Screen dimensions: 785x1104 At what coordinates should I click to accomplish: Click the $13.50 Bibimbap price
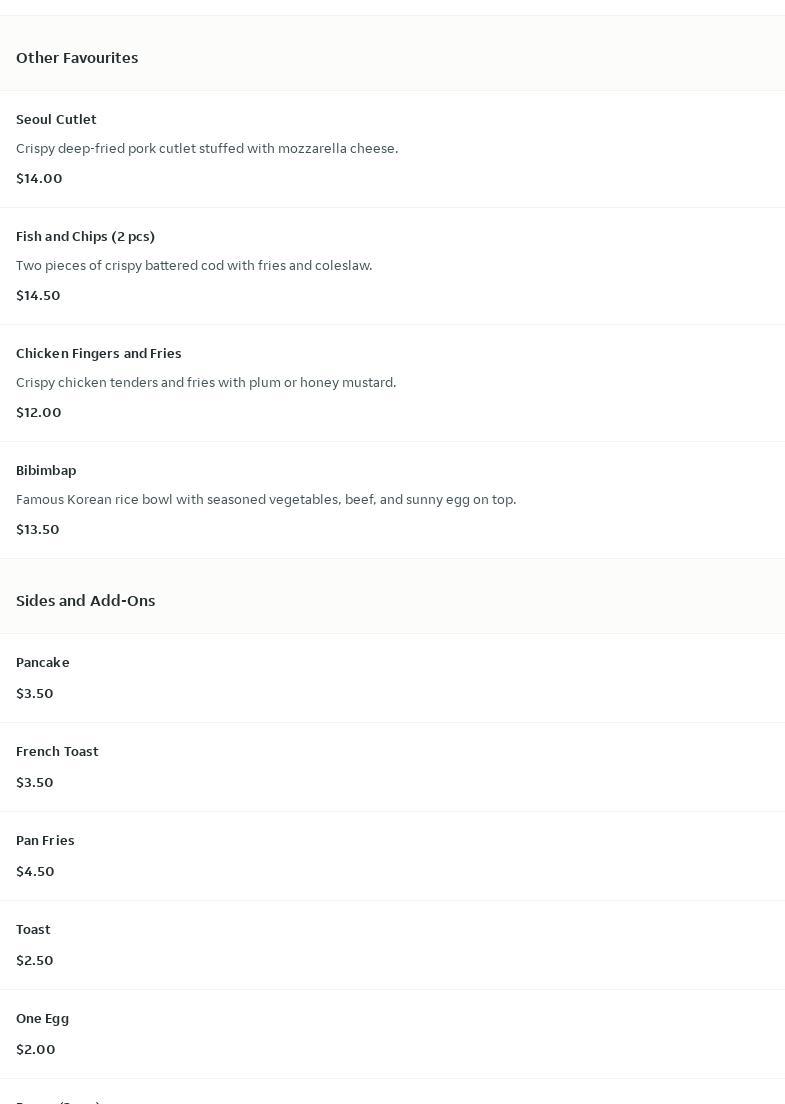(38, 529)
